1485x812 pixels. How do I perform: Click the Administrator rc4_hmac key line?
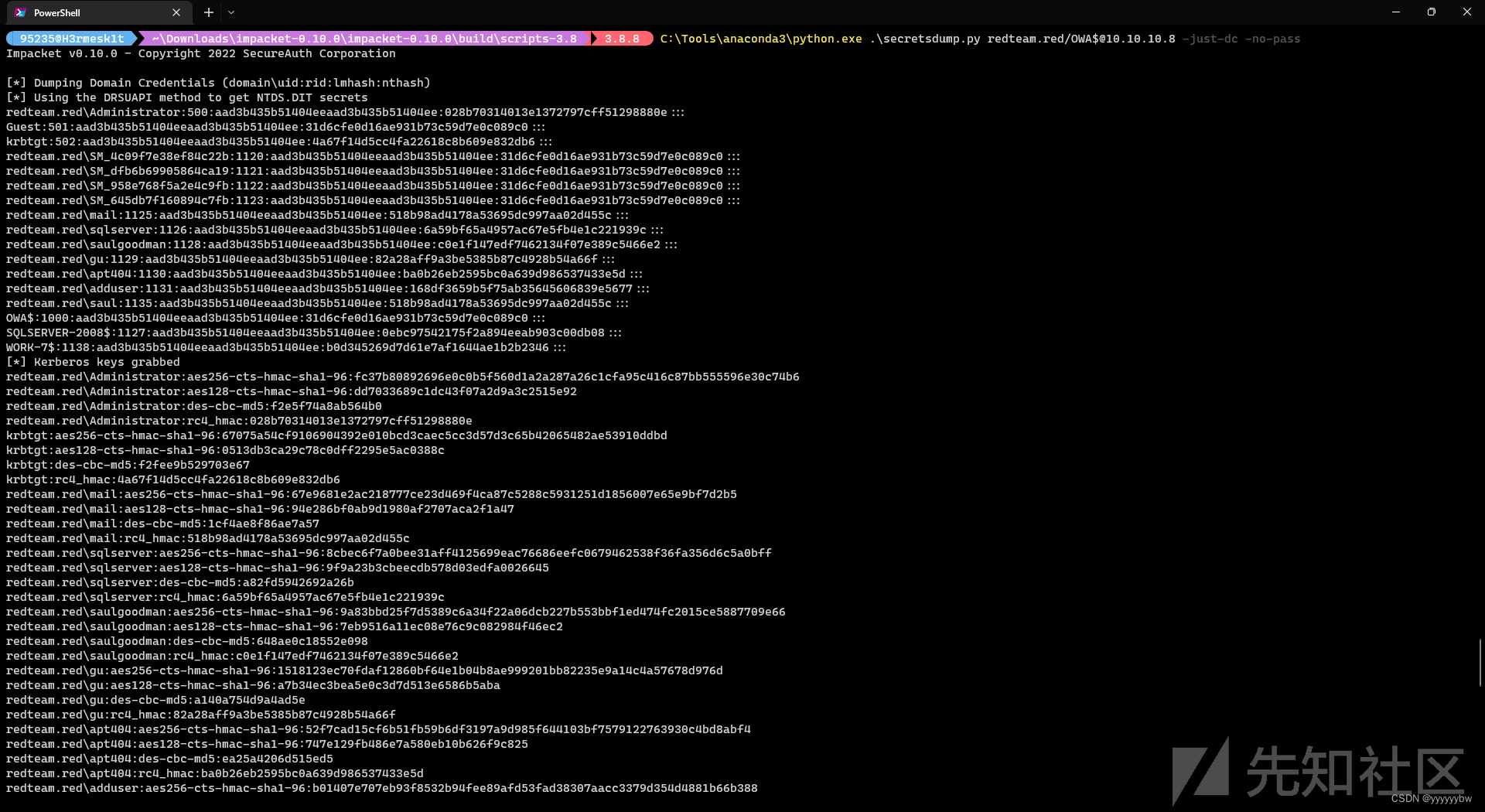point(239,421)
